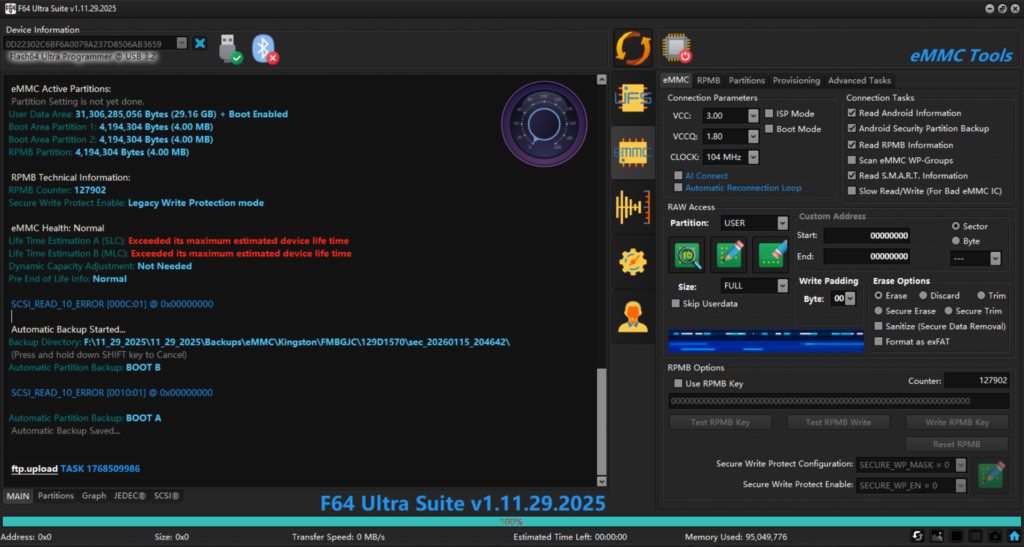Switch to the Provisioning tab

tap(796, 80)
